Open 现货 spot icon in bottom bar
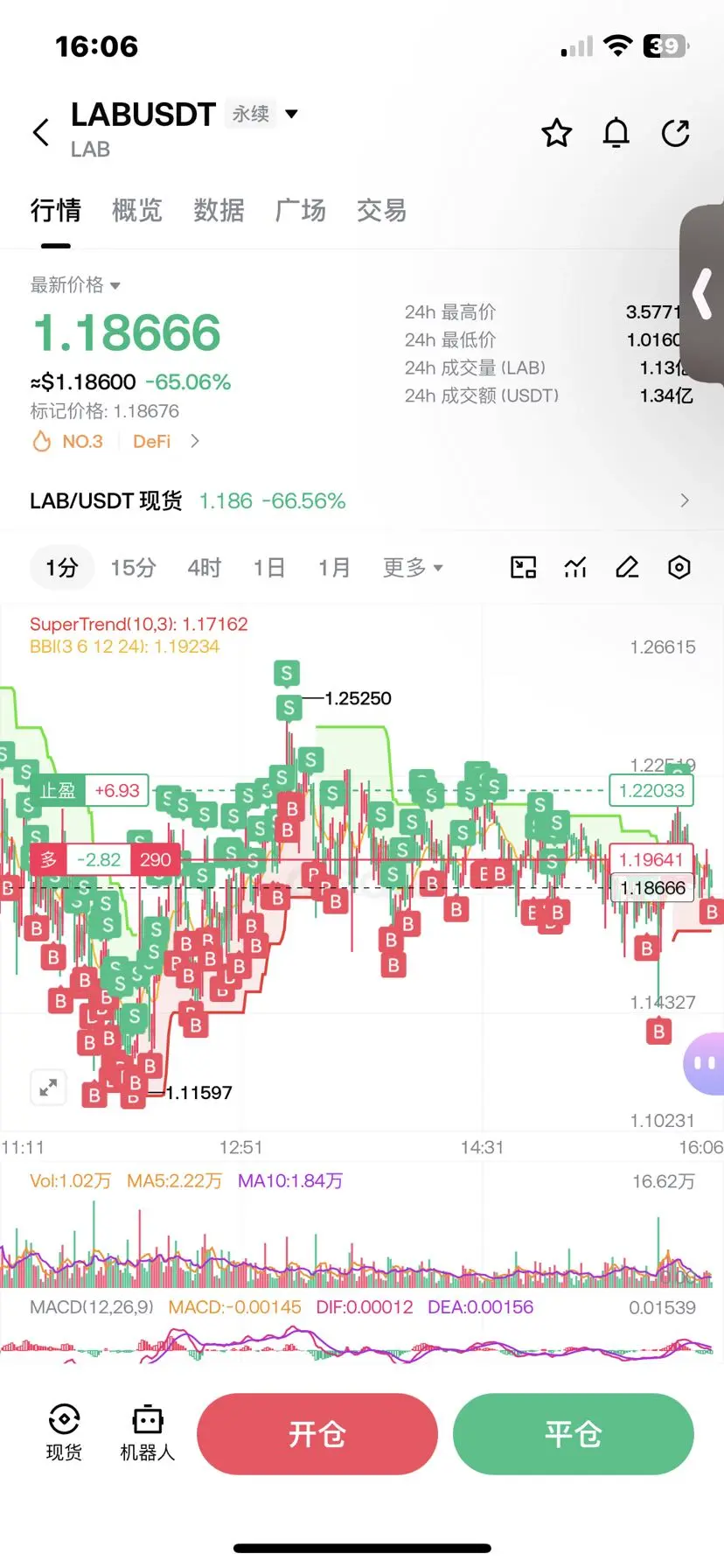Screen dimensions: 724x1568 [64, 1432]
